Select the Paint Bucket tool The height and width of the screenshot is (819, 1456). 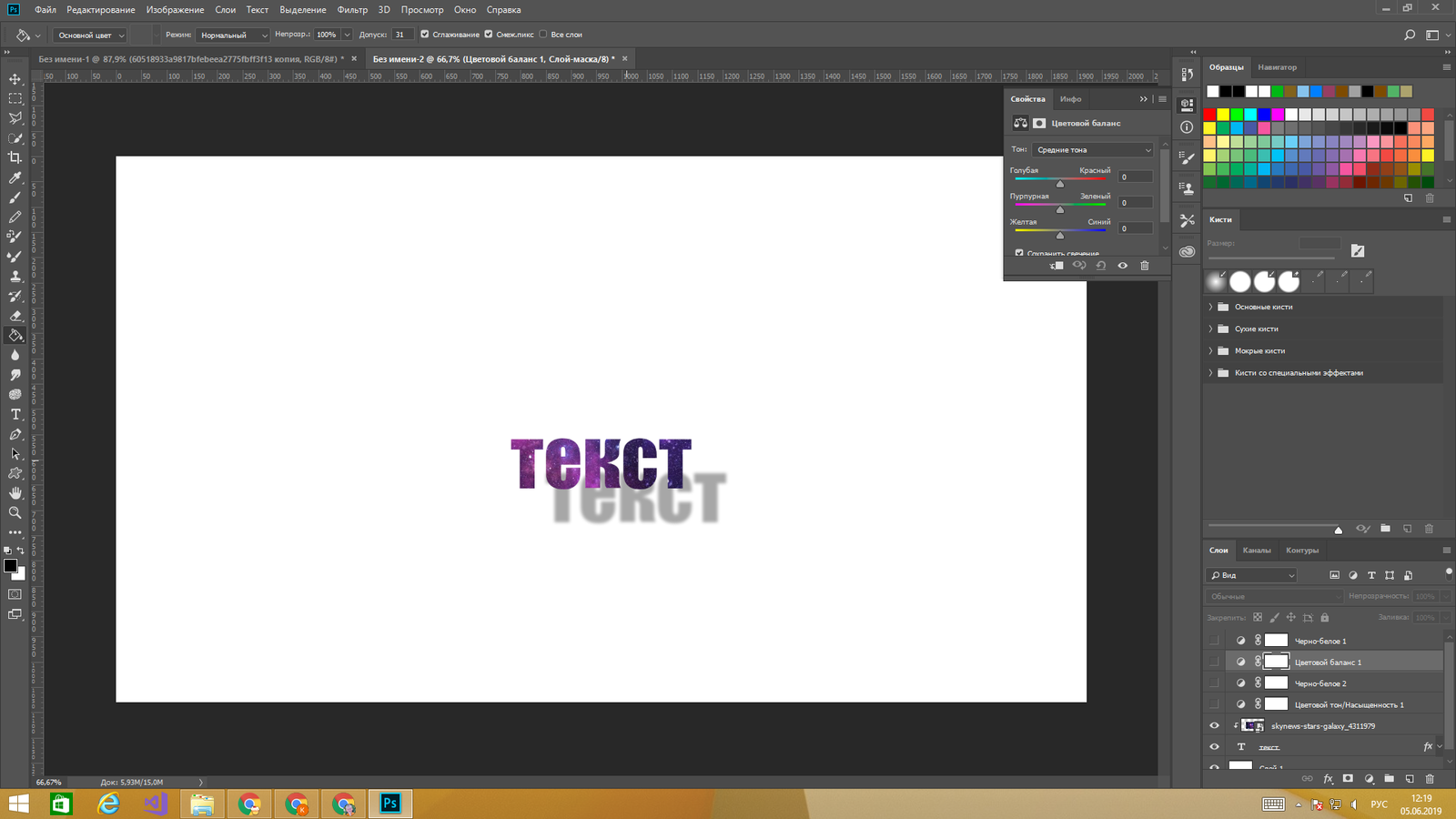15,335
